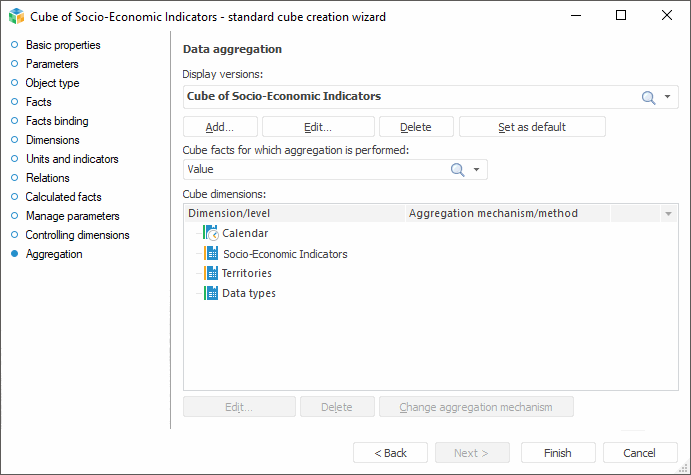
Task: Go to the Basic properties step
Action: point(62,45)
